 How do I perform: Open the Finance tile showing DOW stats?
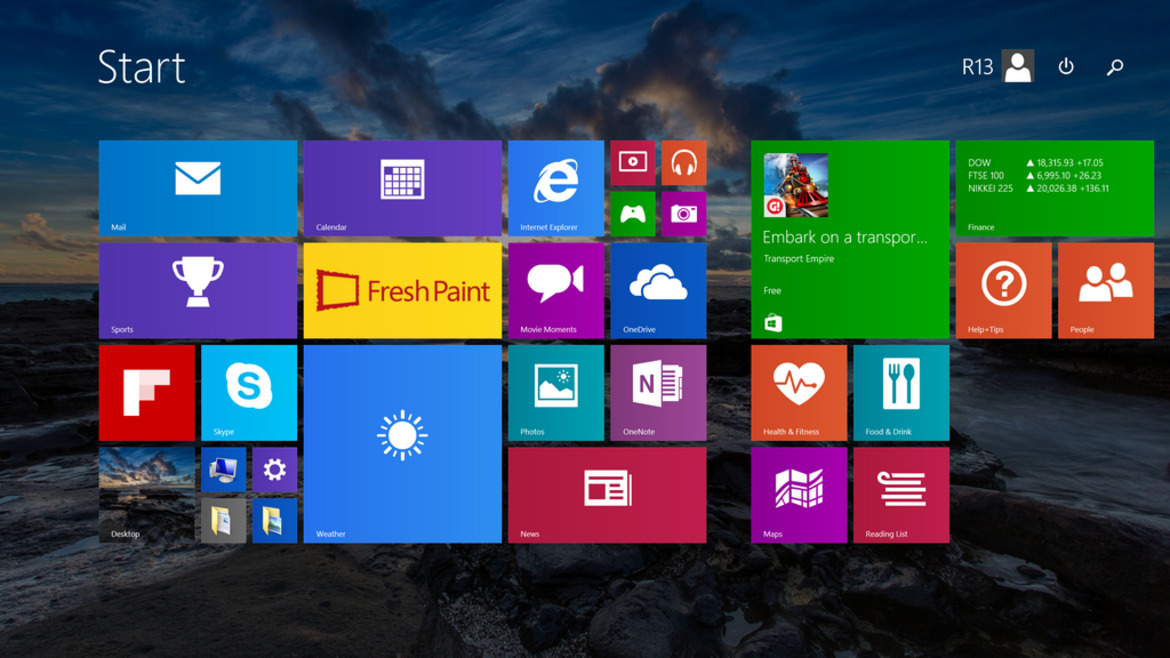click(x=1054, y=188)
